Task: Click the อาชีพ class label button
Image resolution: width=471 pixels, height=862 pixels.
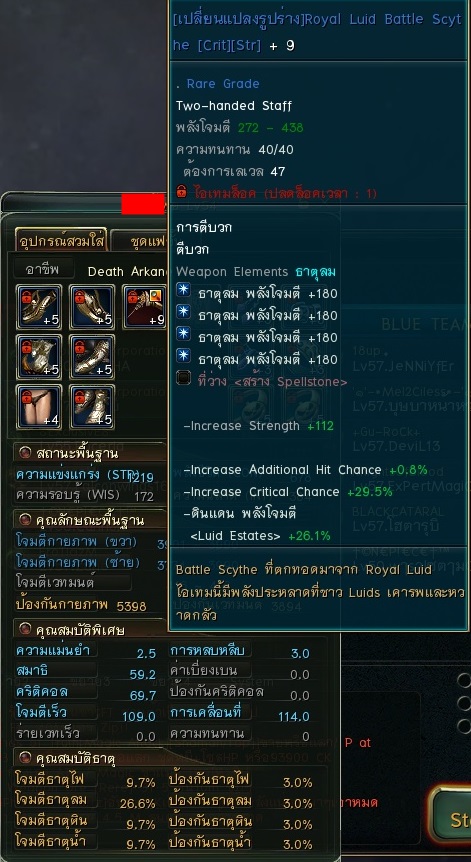Action: pos(42,269)
